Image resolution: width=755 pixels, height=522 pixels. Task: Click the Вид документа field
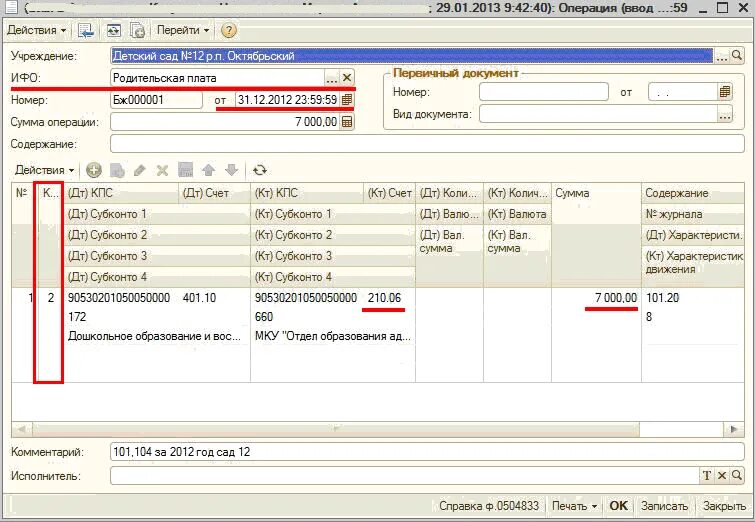pos(599,115)
